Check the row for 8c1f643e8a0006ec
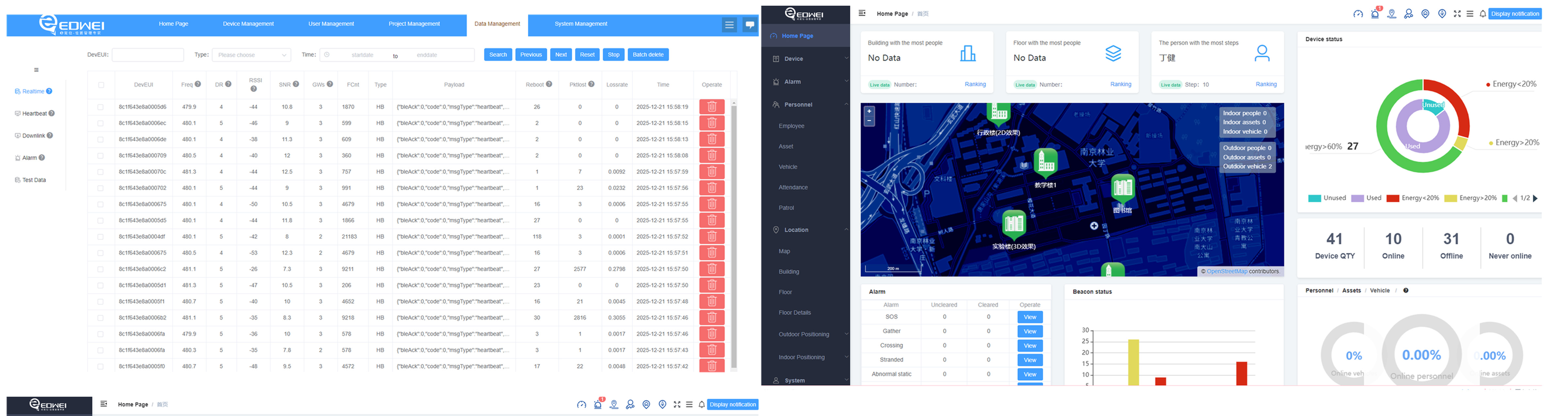 pyautogui.click(x=101, y=123)
